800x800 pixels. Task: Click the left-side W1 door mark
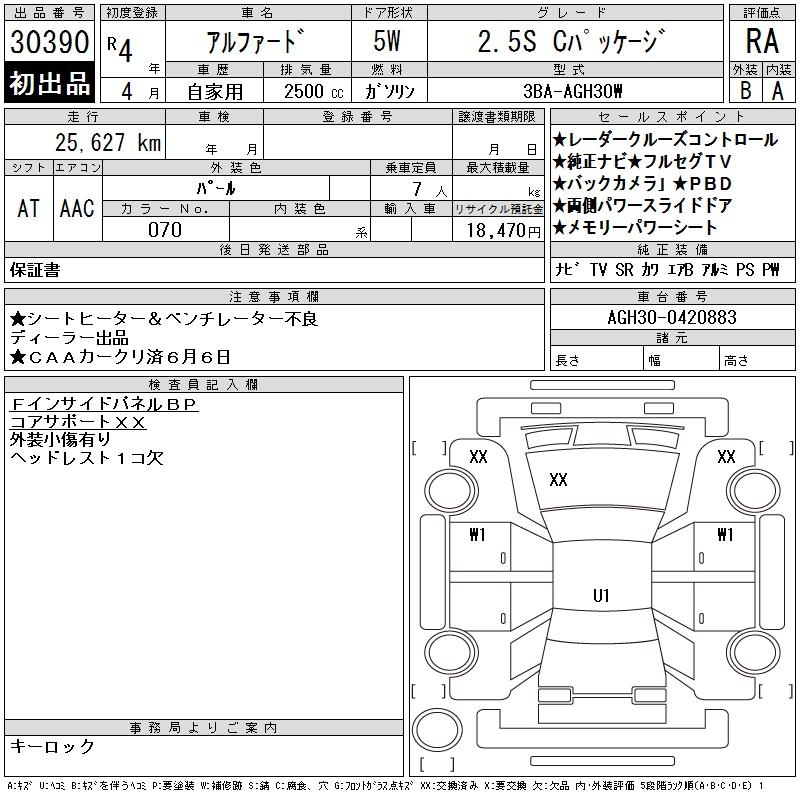coord(478,535)
